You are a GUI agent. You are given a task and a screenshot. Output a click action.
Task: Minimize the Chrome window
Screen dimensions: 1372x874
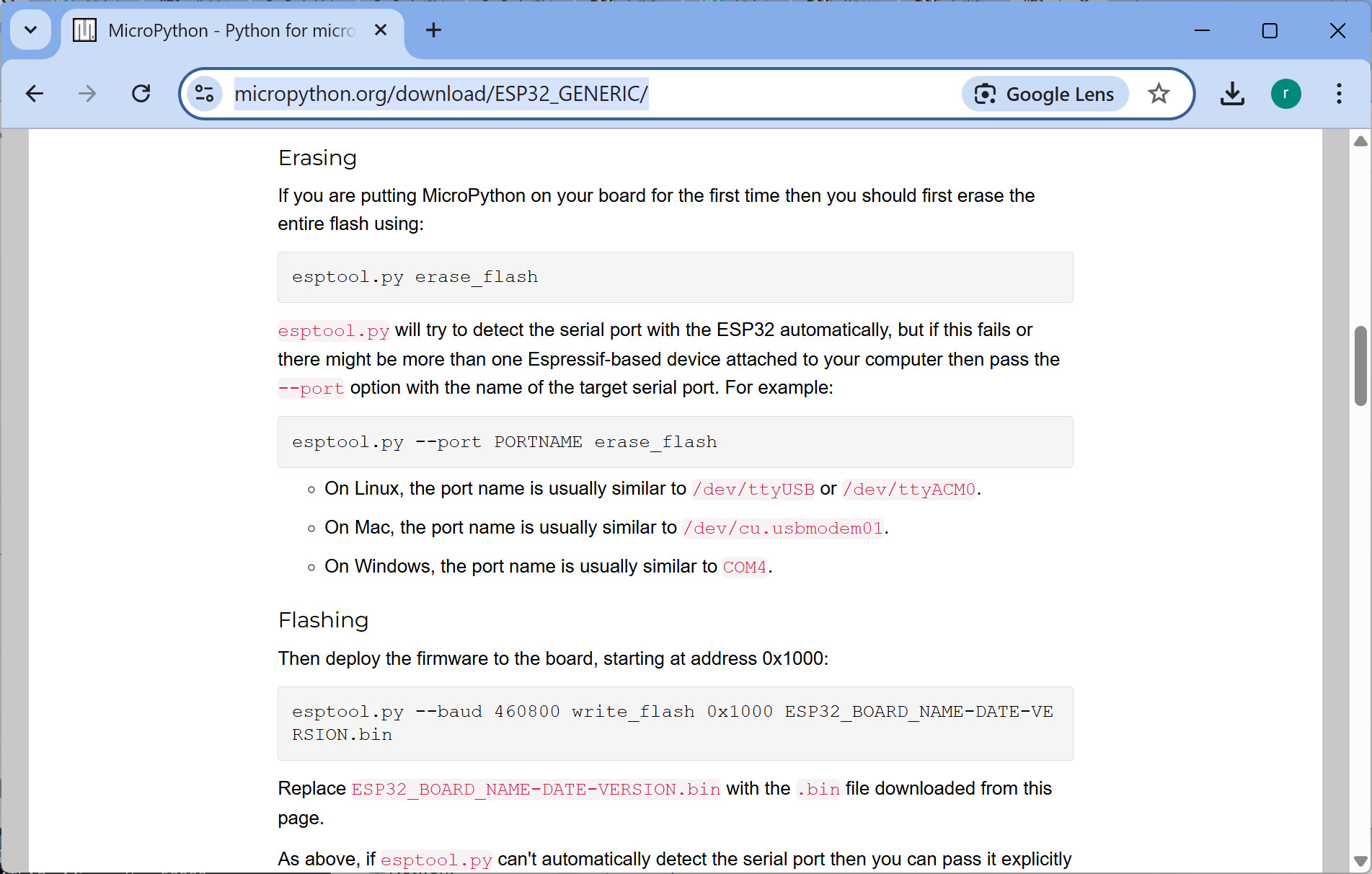[x=1202, y=30]
